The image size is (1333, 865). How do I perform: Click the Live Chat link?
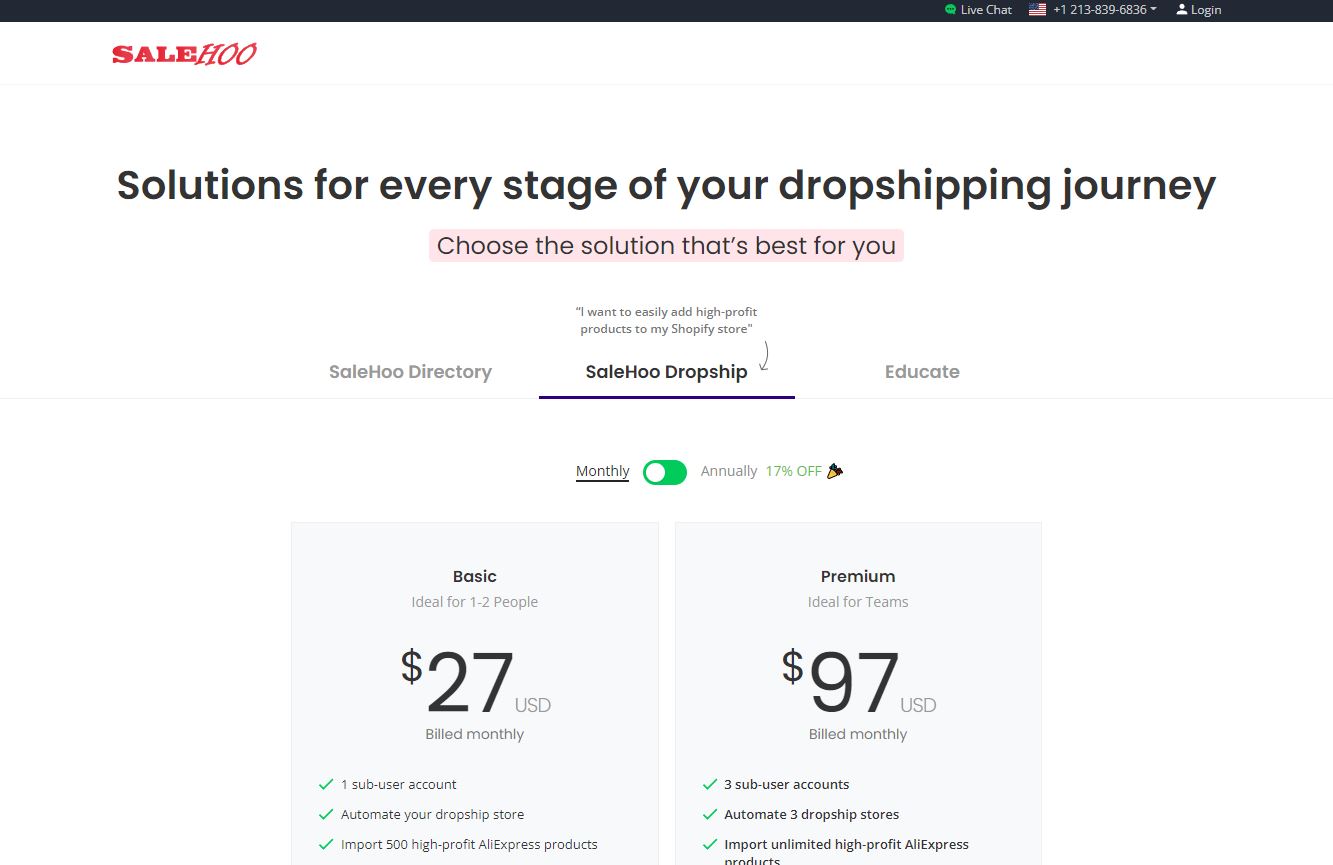point(986,10)
